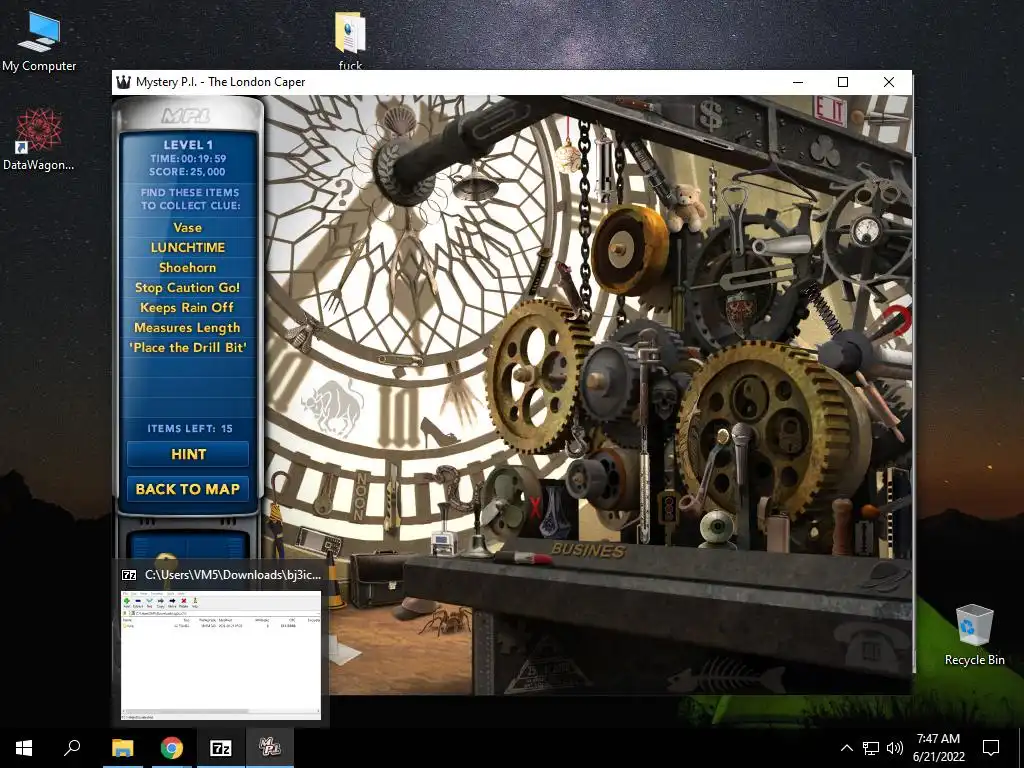Open the 7-Zip window preview thumbnail
Viewport: 1024px width, 768px height.
pyautogui.click(x=221, y=656)
